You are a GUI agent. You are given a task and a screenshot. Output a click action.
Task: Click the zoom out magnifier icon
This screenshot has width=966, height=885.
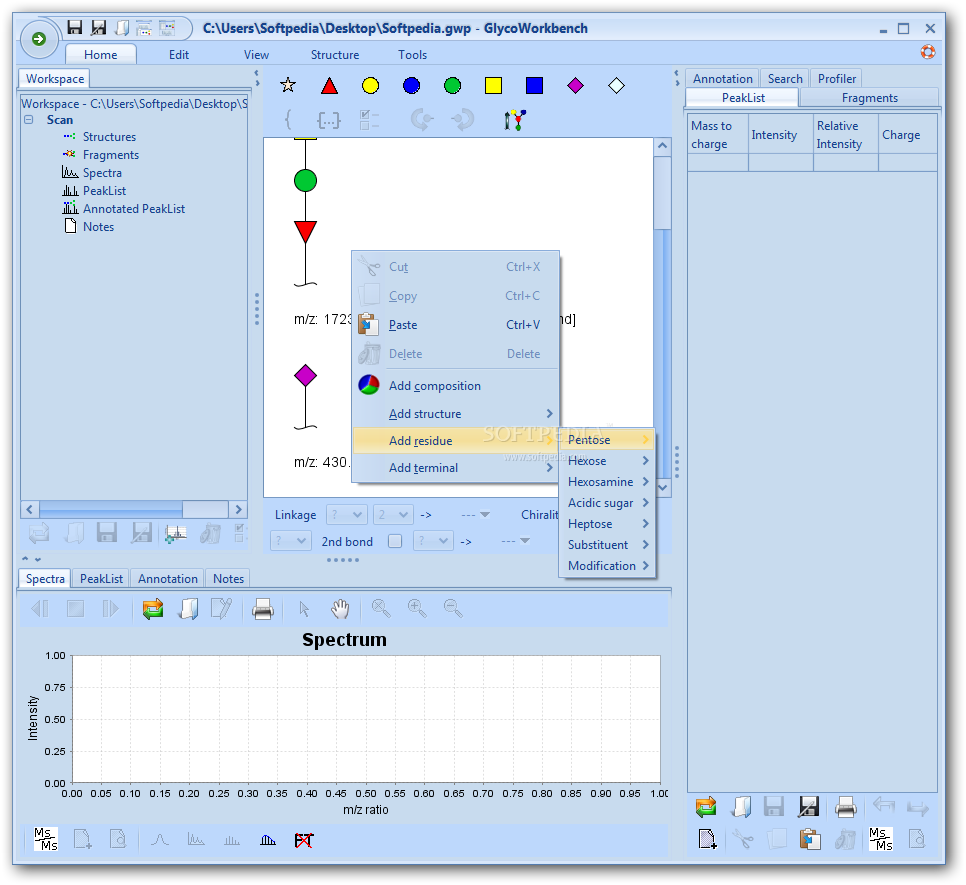pyautogui.click(x=453, y=608)
